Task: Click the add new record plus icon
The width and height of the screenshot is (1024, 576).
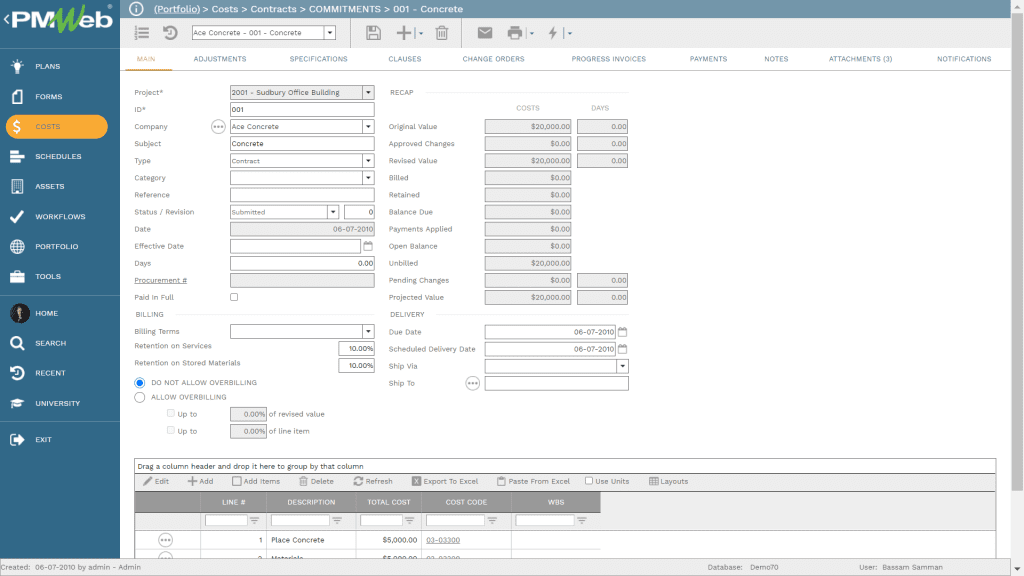Action: [x=404, y=33]
